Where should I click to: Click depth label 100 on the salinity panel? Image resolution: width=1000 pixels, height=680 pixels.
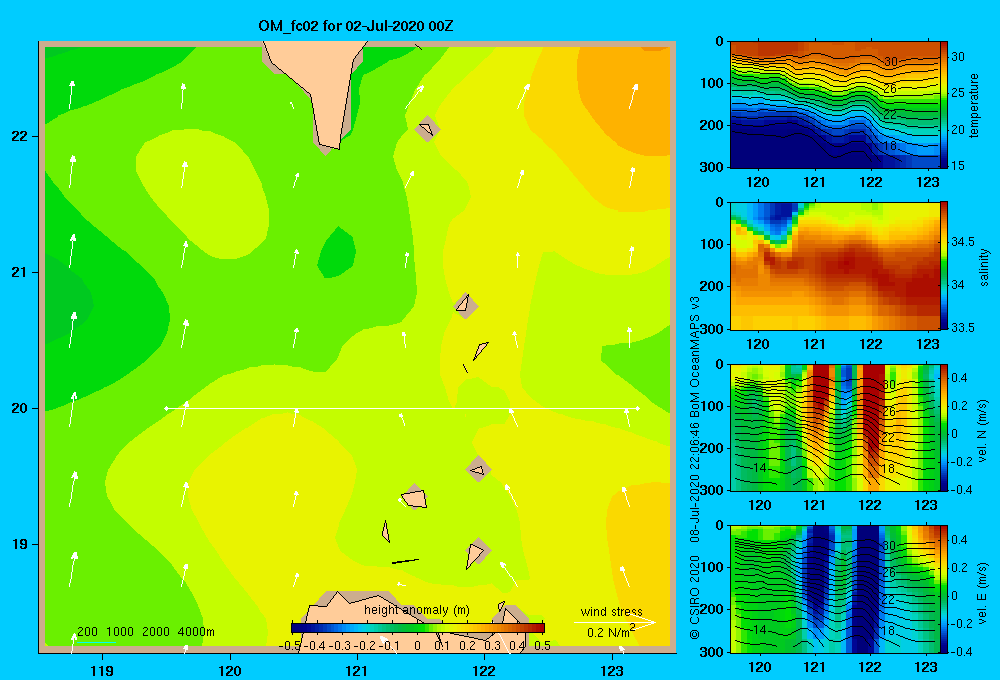712,244
